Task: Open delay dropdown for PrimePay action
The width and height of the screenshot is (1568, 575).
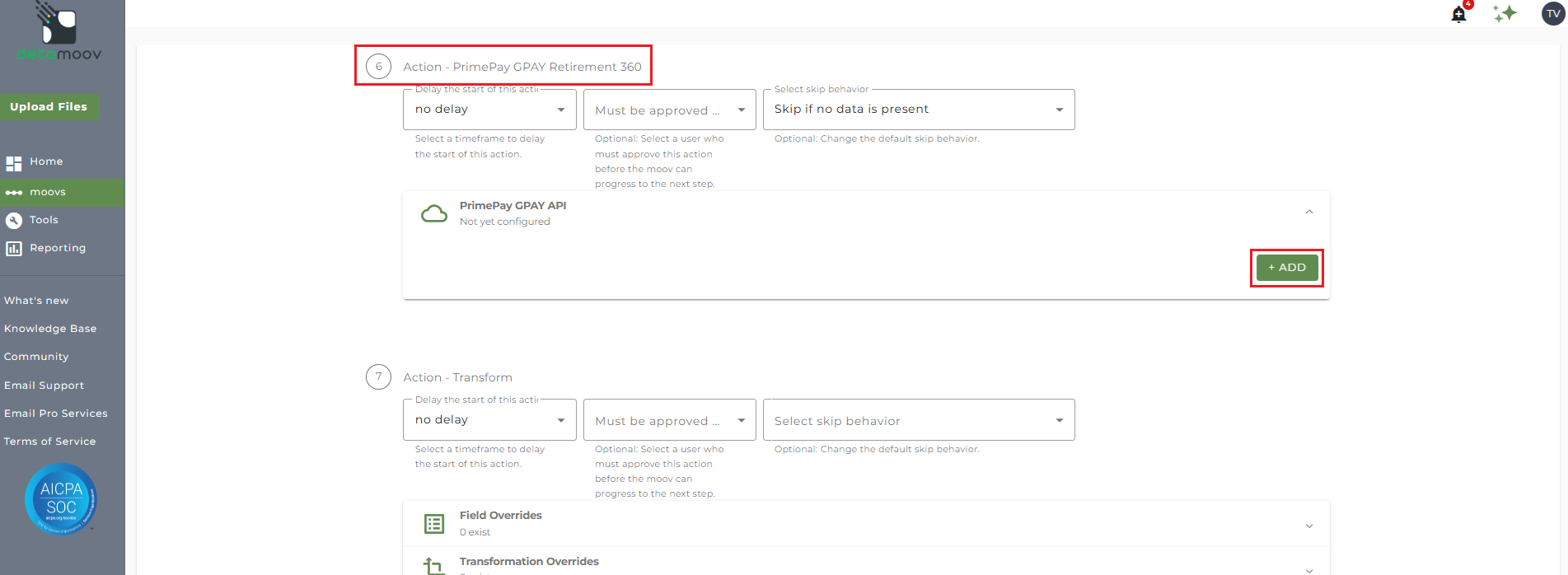Action: (x=489, y=110)
